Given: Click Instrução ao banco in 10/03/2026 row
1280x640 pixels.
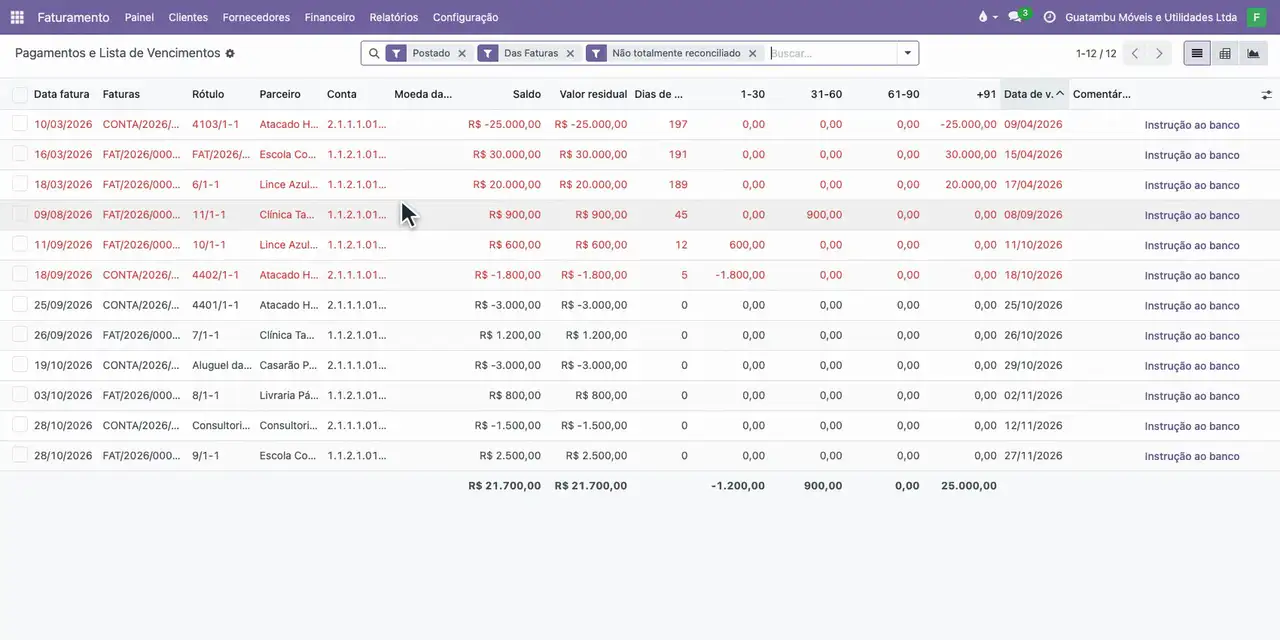Looking at the screenshot, I should coord(1192,125).
